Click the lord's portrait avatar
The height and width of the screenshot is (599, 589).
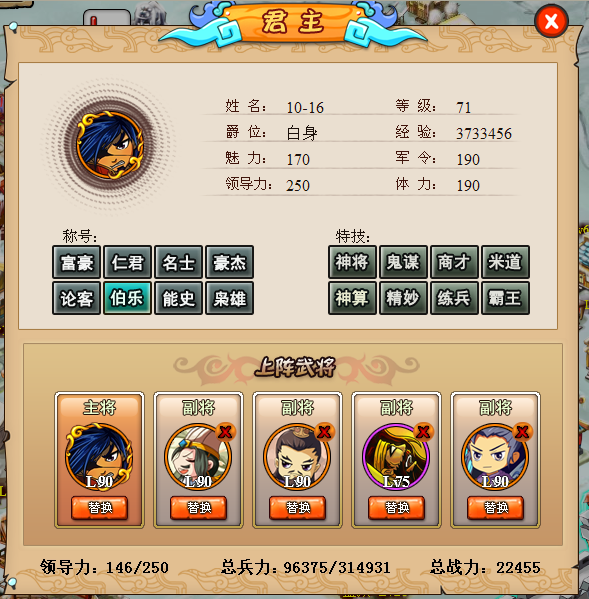point(110,145)
